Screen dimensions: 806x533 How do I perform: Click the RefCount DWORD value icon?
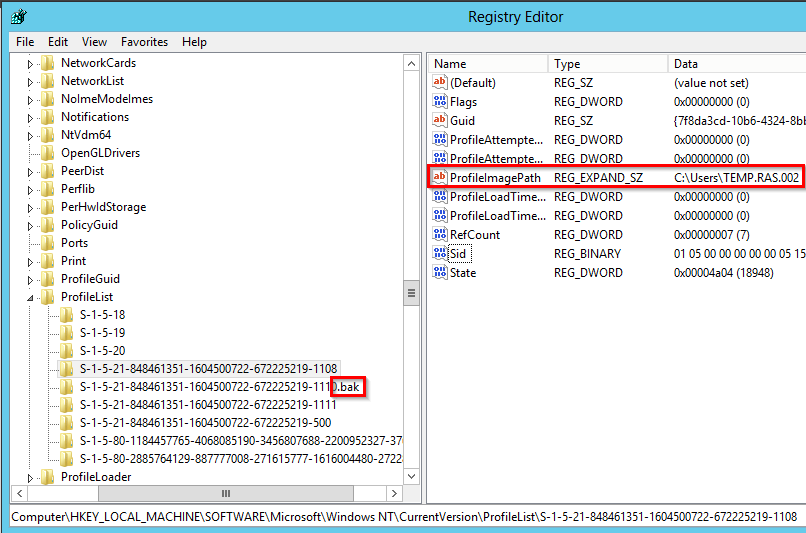[440, 235]
